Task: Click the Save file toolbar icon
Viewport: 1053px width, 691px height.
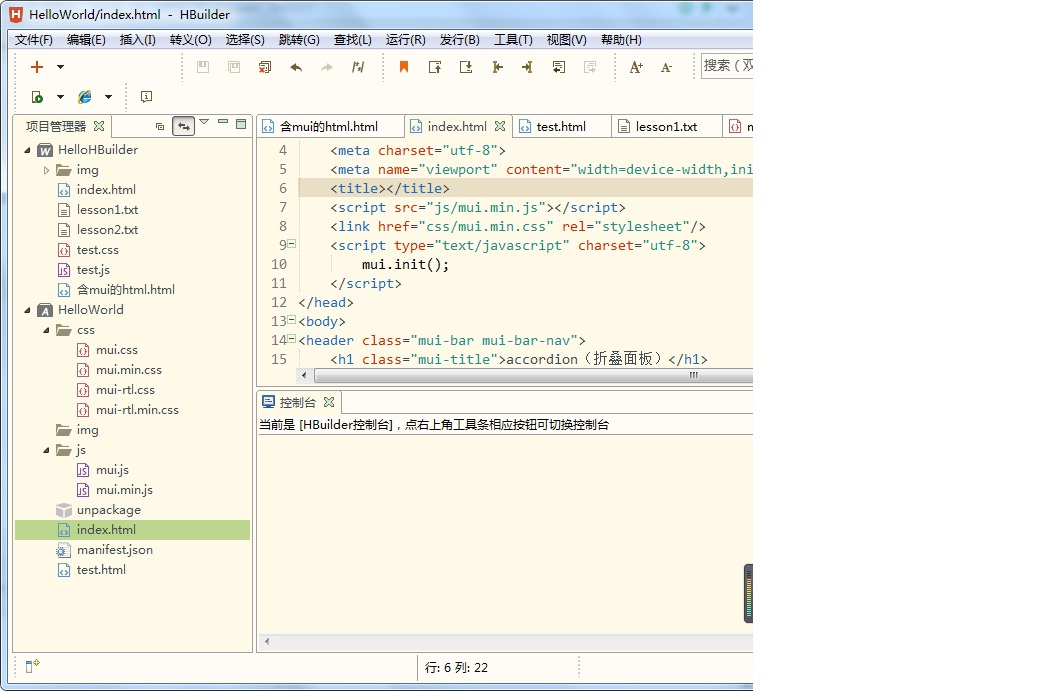Action: click(203, 66)
